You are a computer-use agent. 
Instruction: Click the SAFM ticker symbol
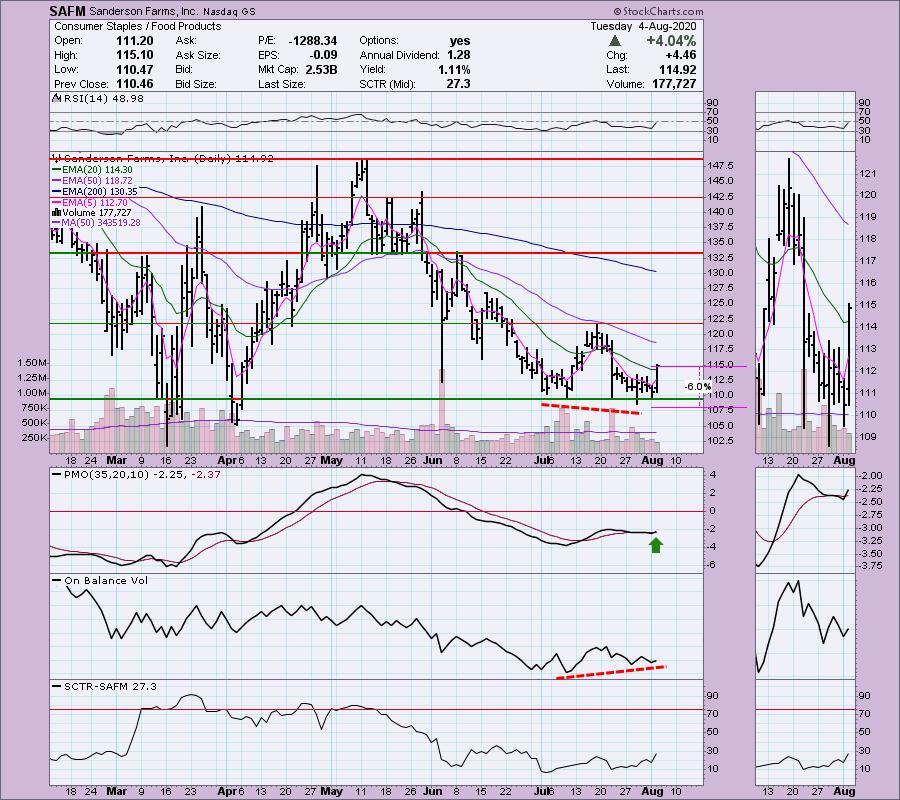67,11
